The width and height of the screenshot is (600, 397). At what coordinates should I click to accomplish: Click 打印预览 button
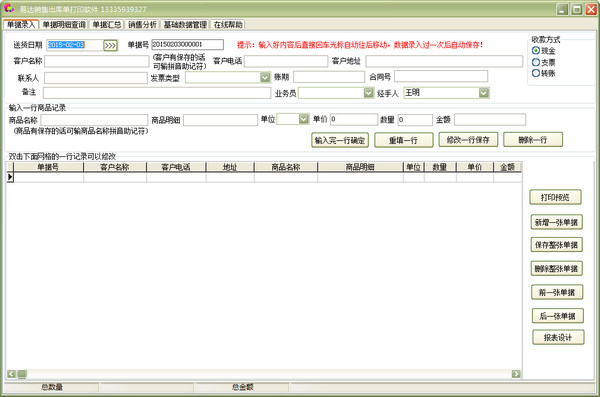(555, 197)
